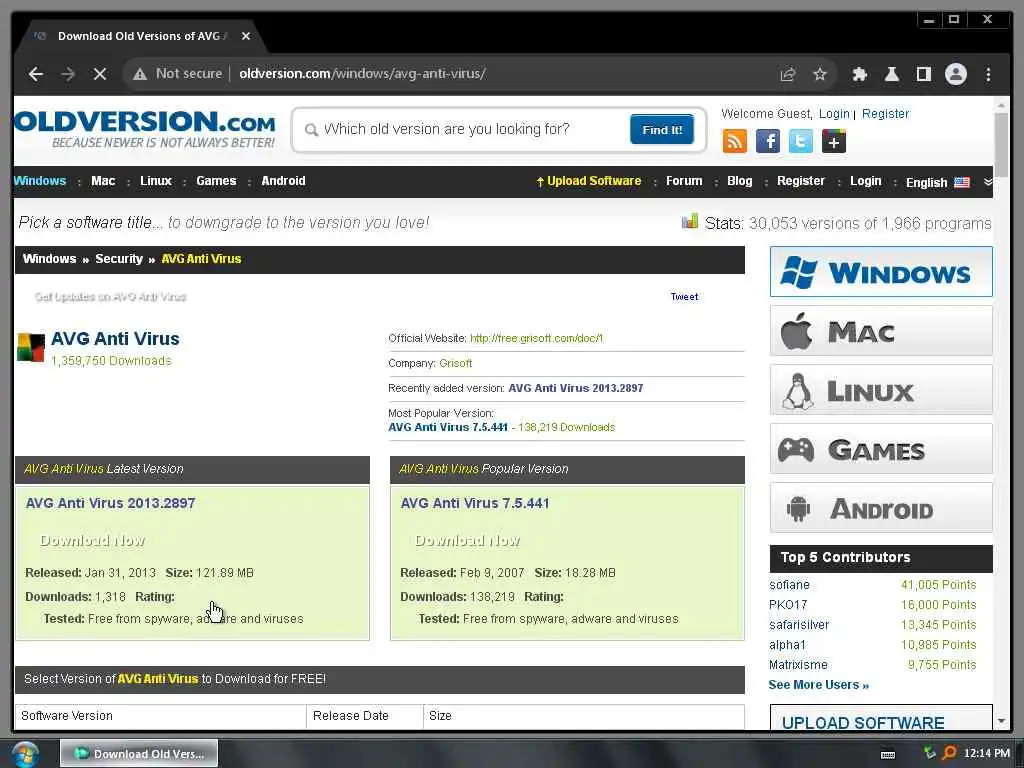Open the Games controller banner

(881, 449)
